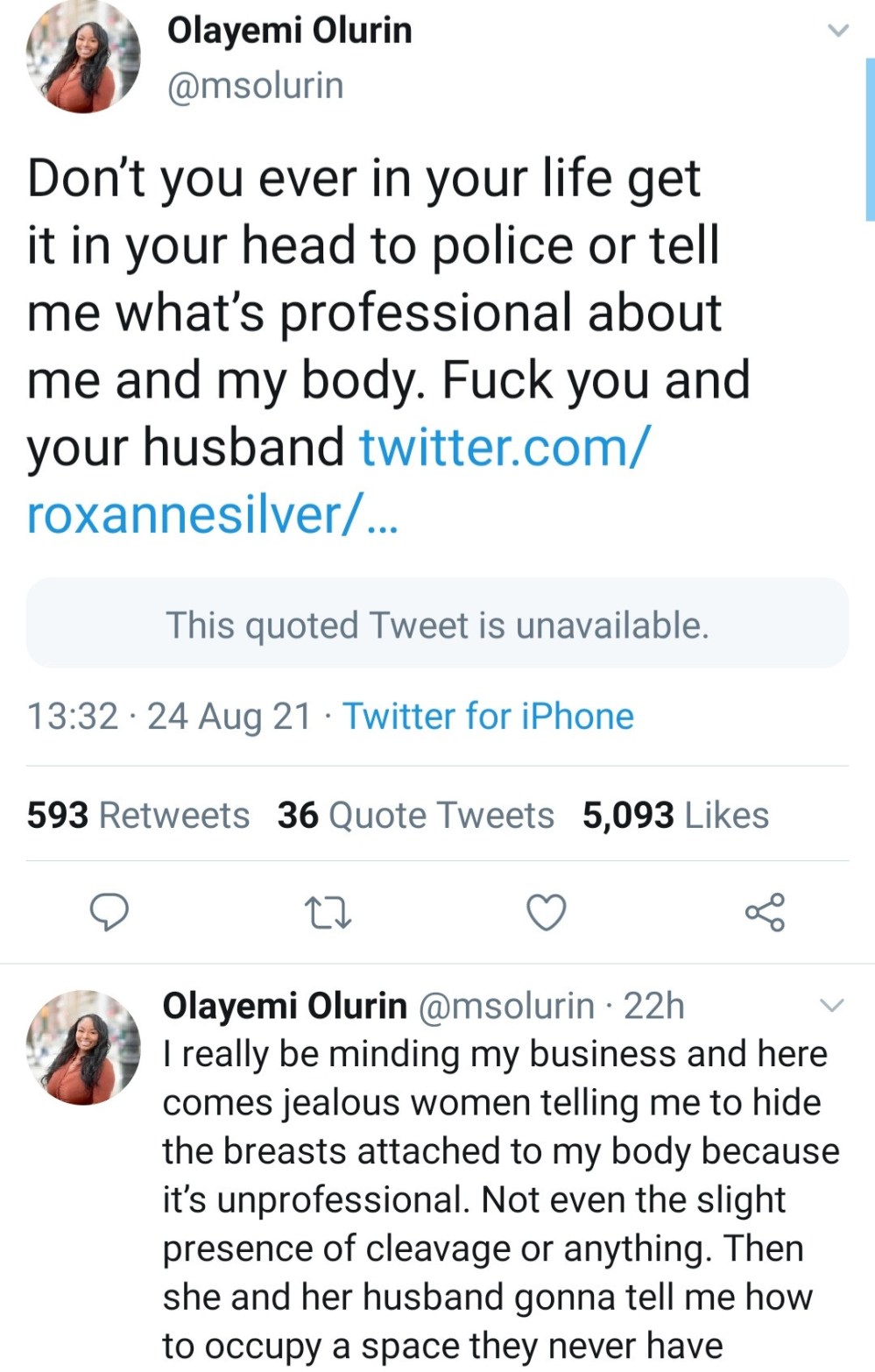Open main tweet's chevron menu

838,31
